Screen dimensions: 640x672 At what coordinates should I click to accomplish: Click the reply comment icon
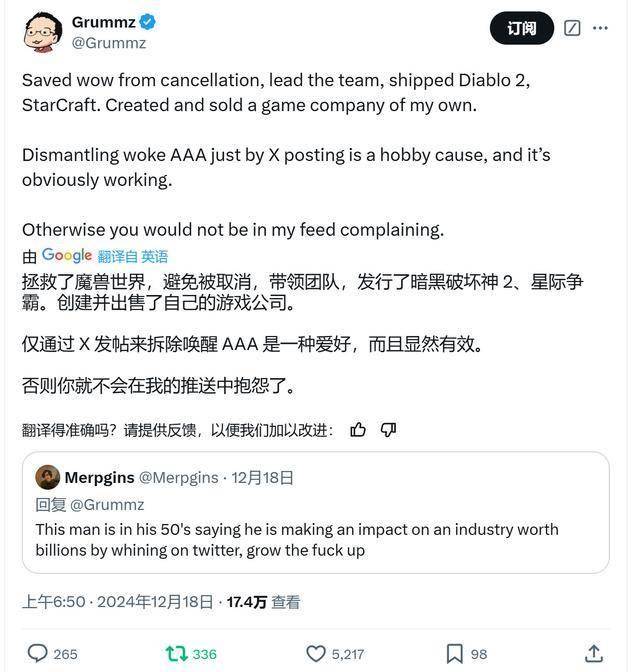coord(38,653)
